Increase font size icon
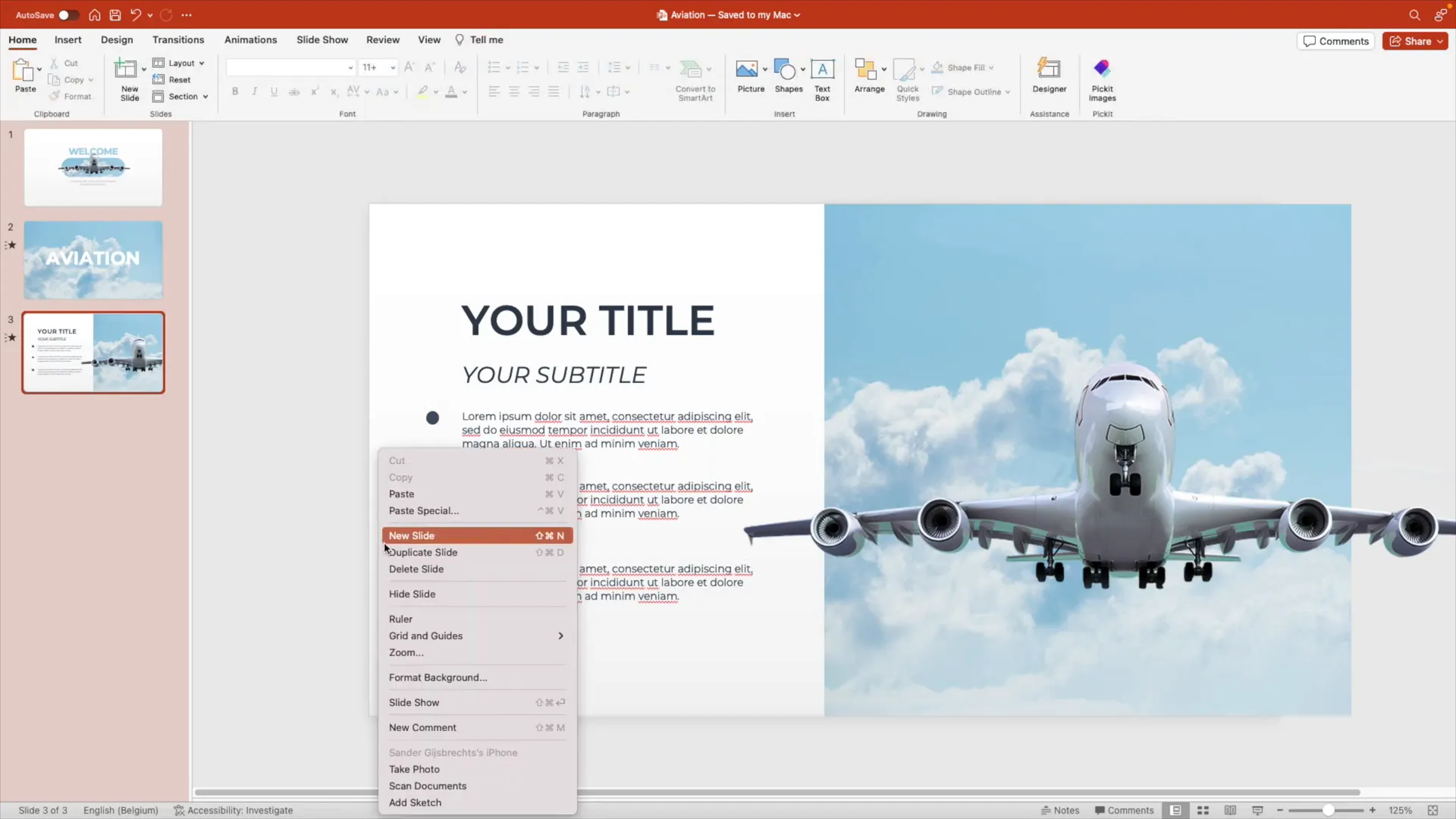Image resolution: width=1456 pixels, height=819 pixels. (409, 67)
